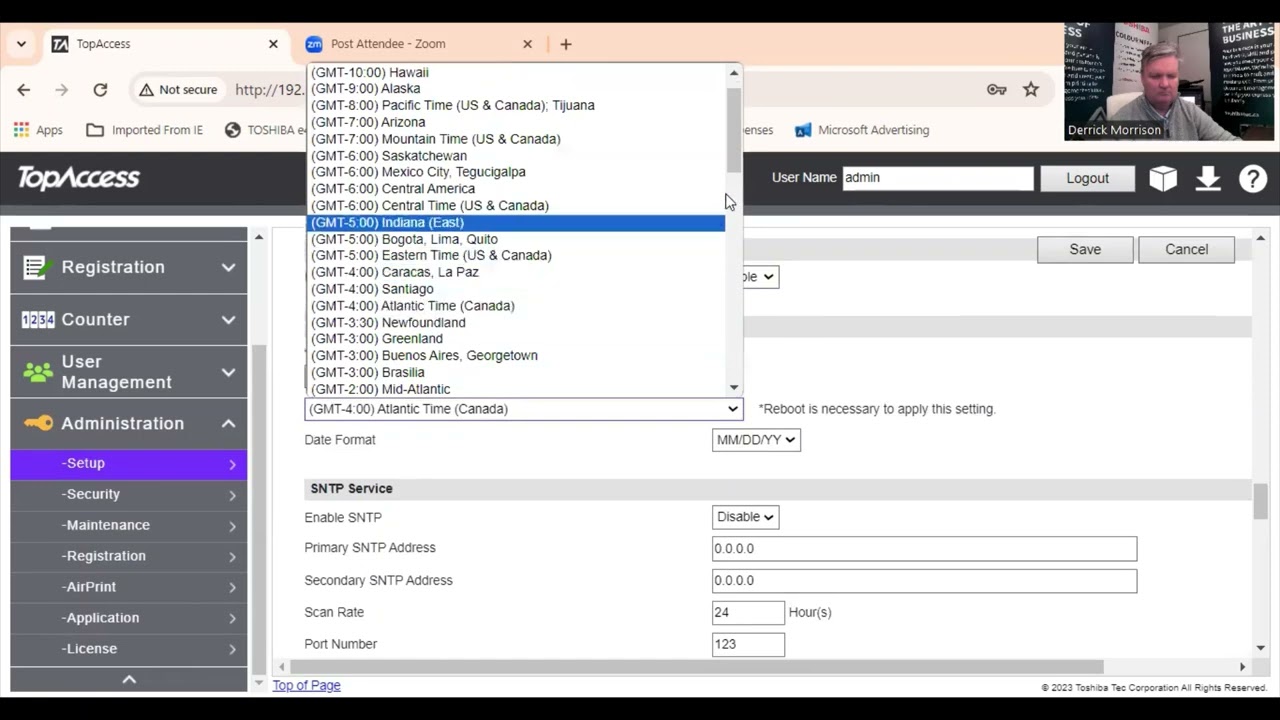Follow the Top of Page link
Screen dimensions: 1280x720
point(307,685)
